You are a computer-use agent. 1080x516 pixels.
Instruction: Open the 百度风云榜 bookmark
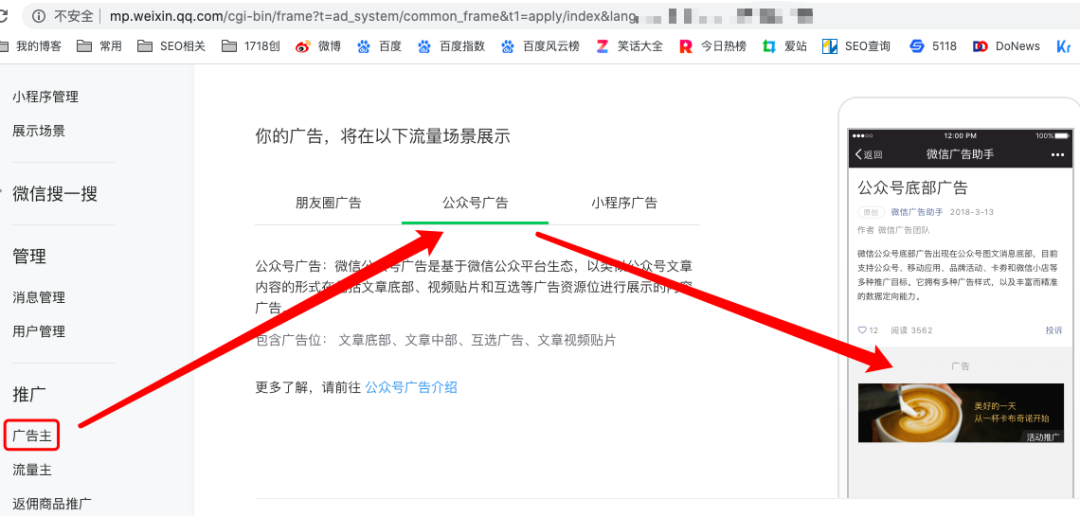(540, 47)
